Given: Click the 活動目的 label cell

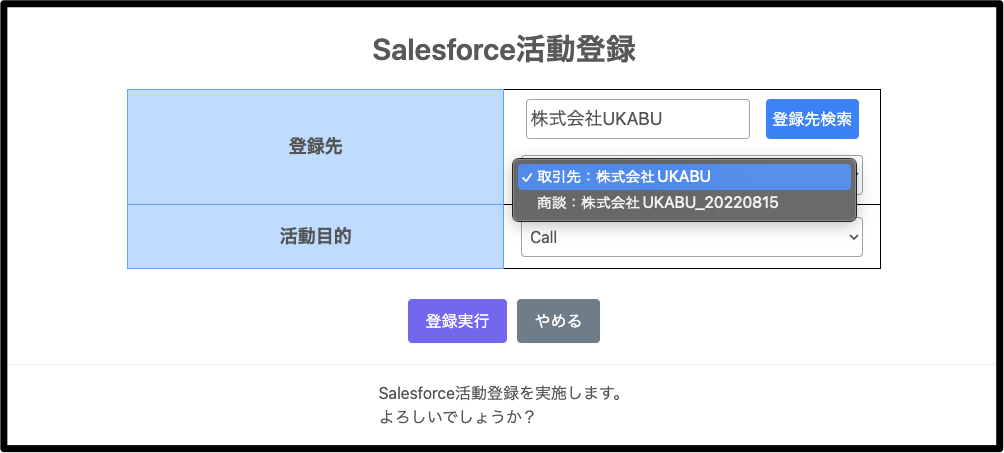Looking at the screenshot, I should tap(315, 237).
